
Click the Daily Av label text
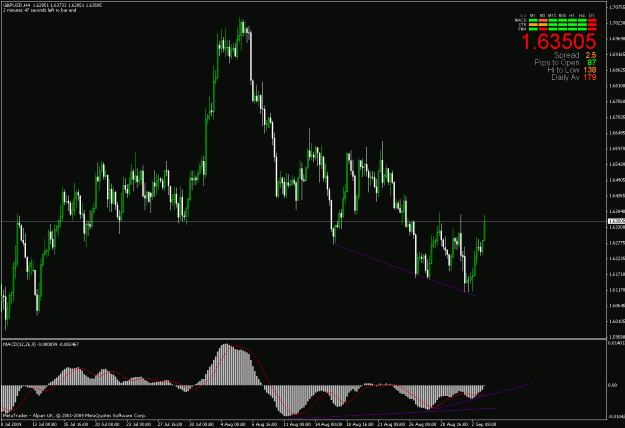pos(565,77)
